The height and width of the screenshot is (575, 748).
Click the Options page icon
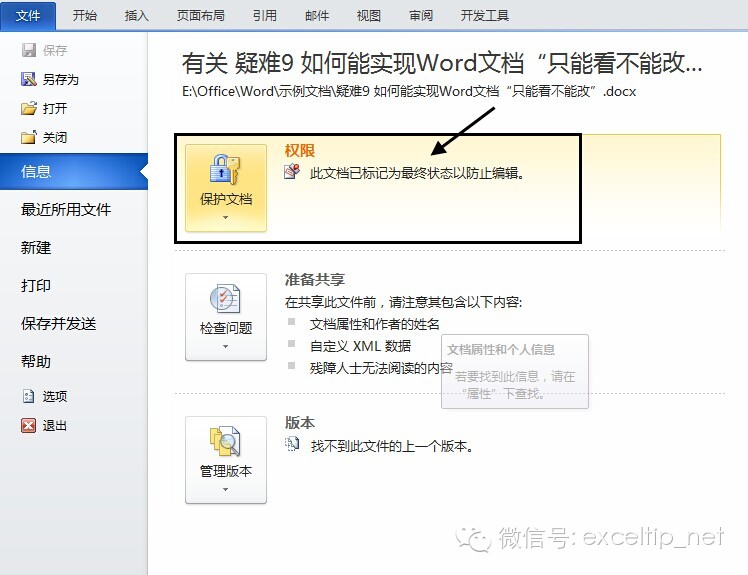pos(29,396)
